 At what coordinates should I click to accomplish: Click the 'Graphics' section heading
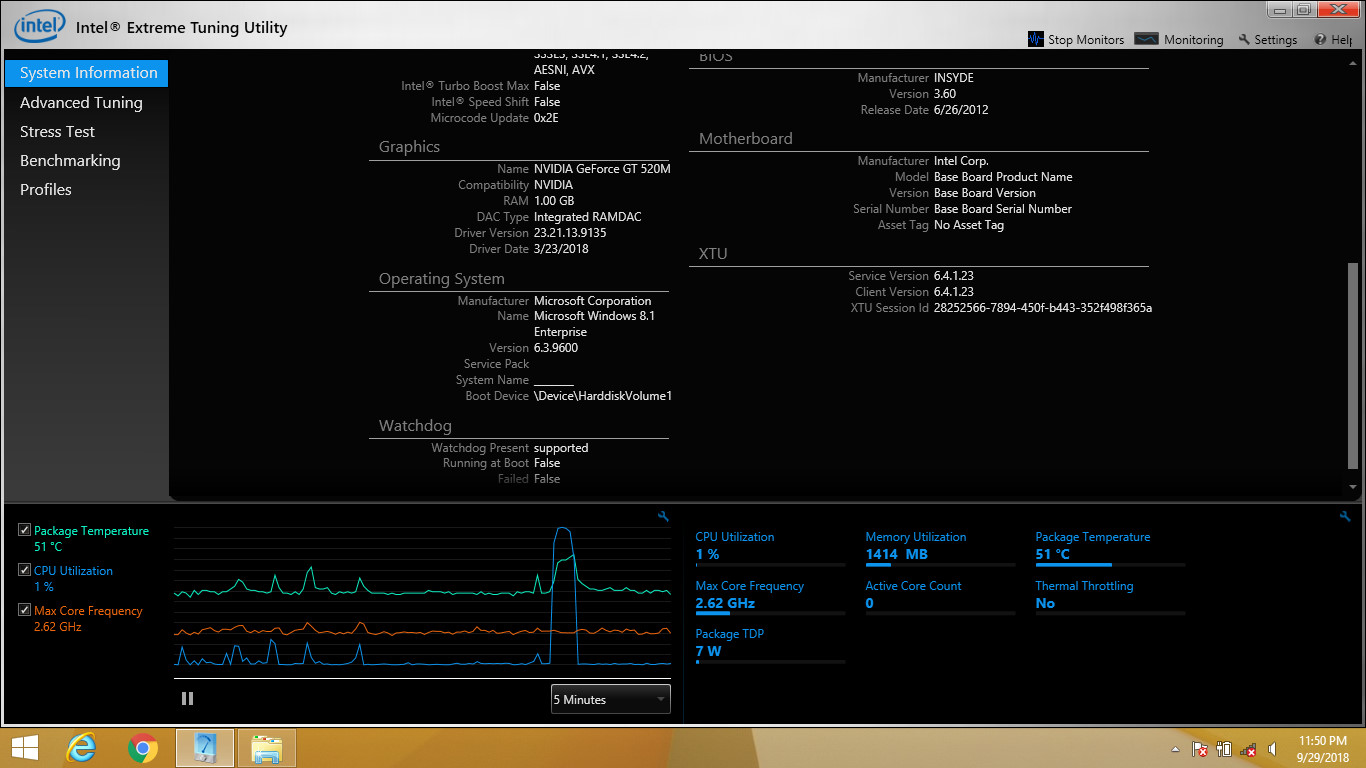[x=409, y=147]
